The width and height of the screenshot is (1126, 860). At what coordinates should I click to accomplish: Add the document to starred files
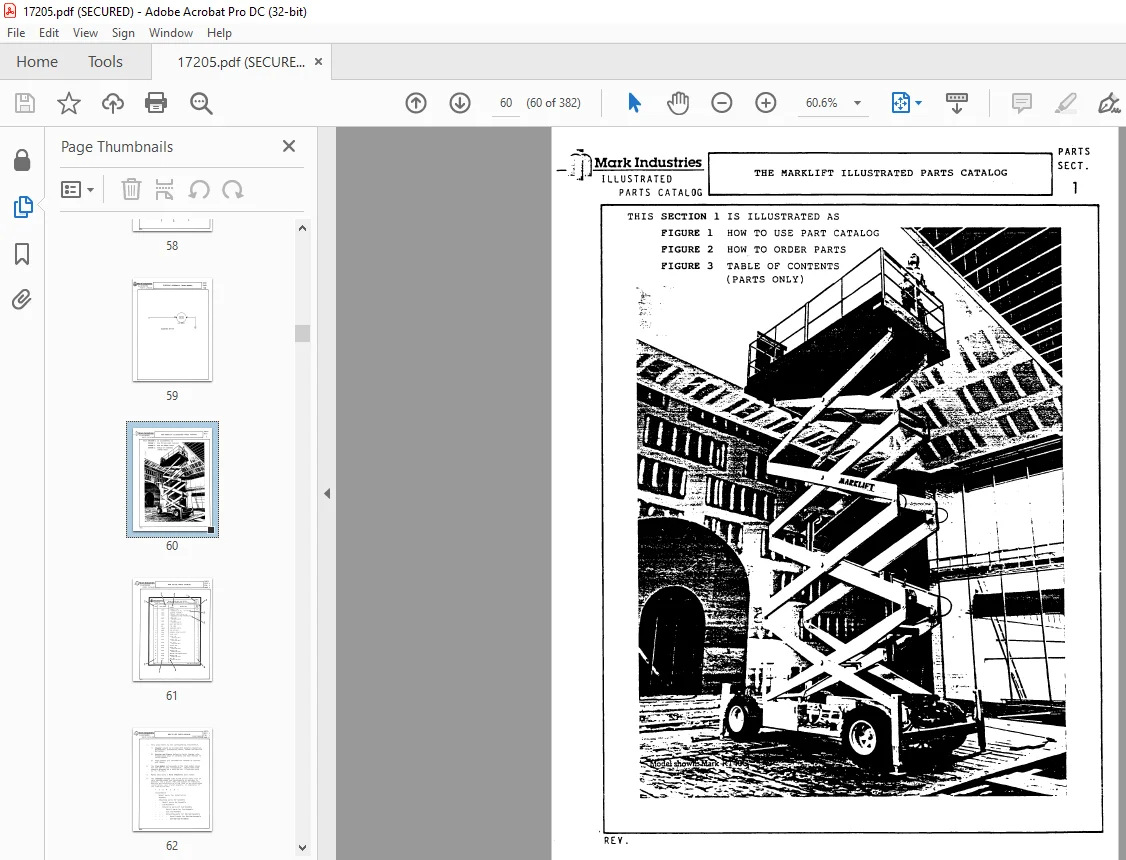point(69,103)
